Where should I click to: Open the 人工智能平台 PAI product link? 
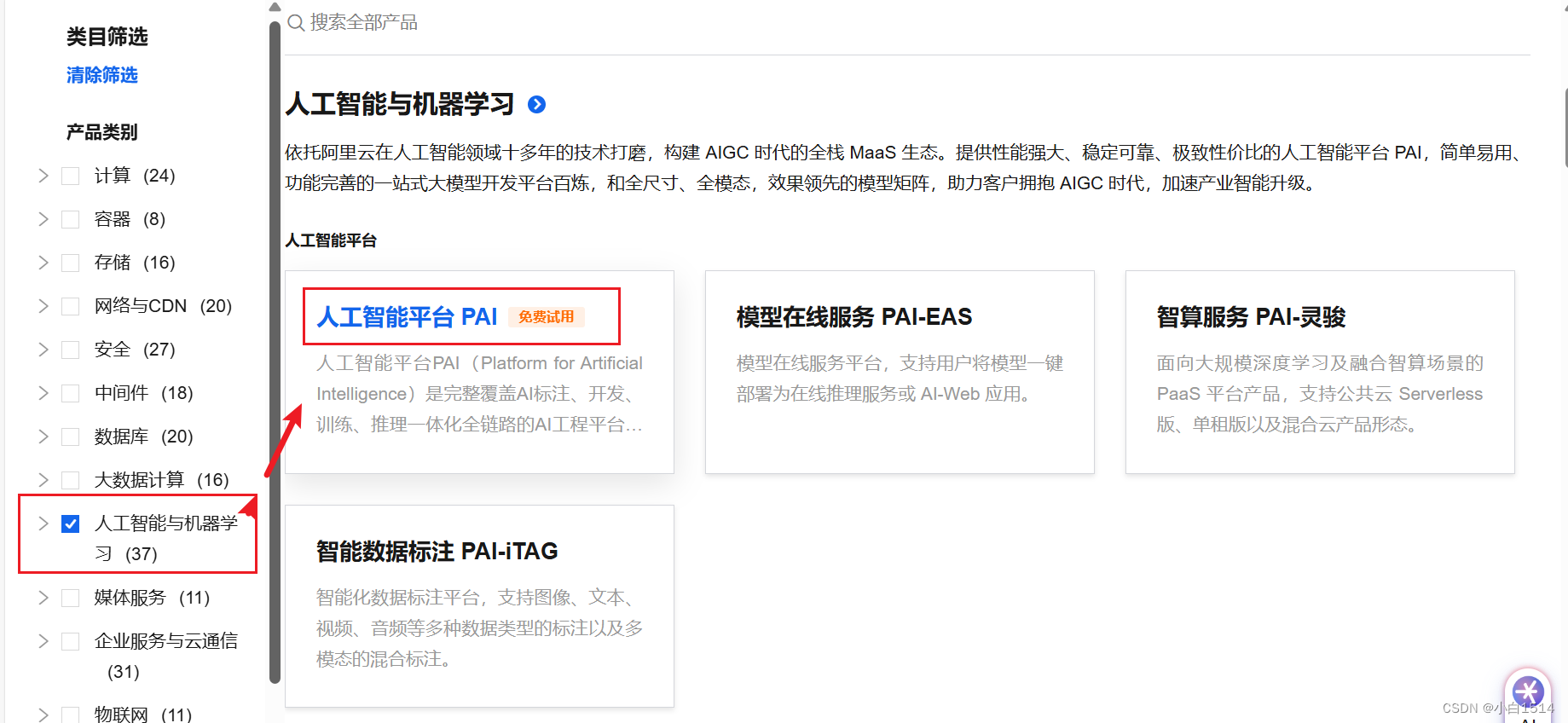[407, 317]
